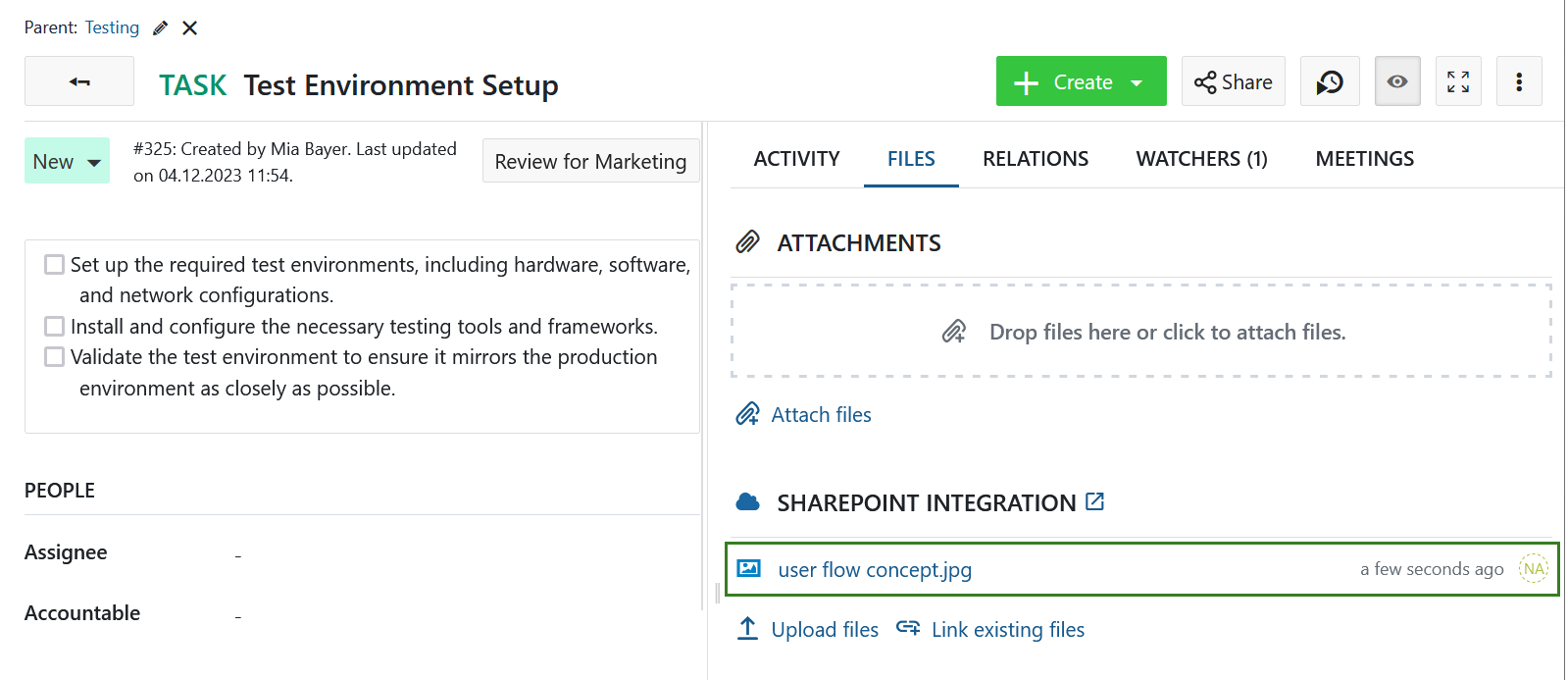
Task: Toggle the watch eye icon
Action: point(1397,81)
